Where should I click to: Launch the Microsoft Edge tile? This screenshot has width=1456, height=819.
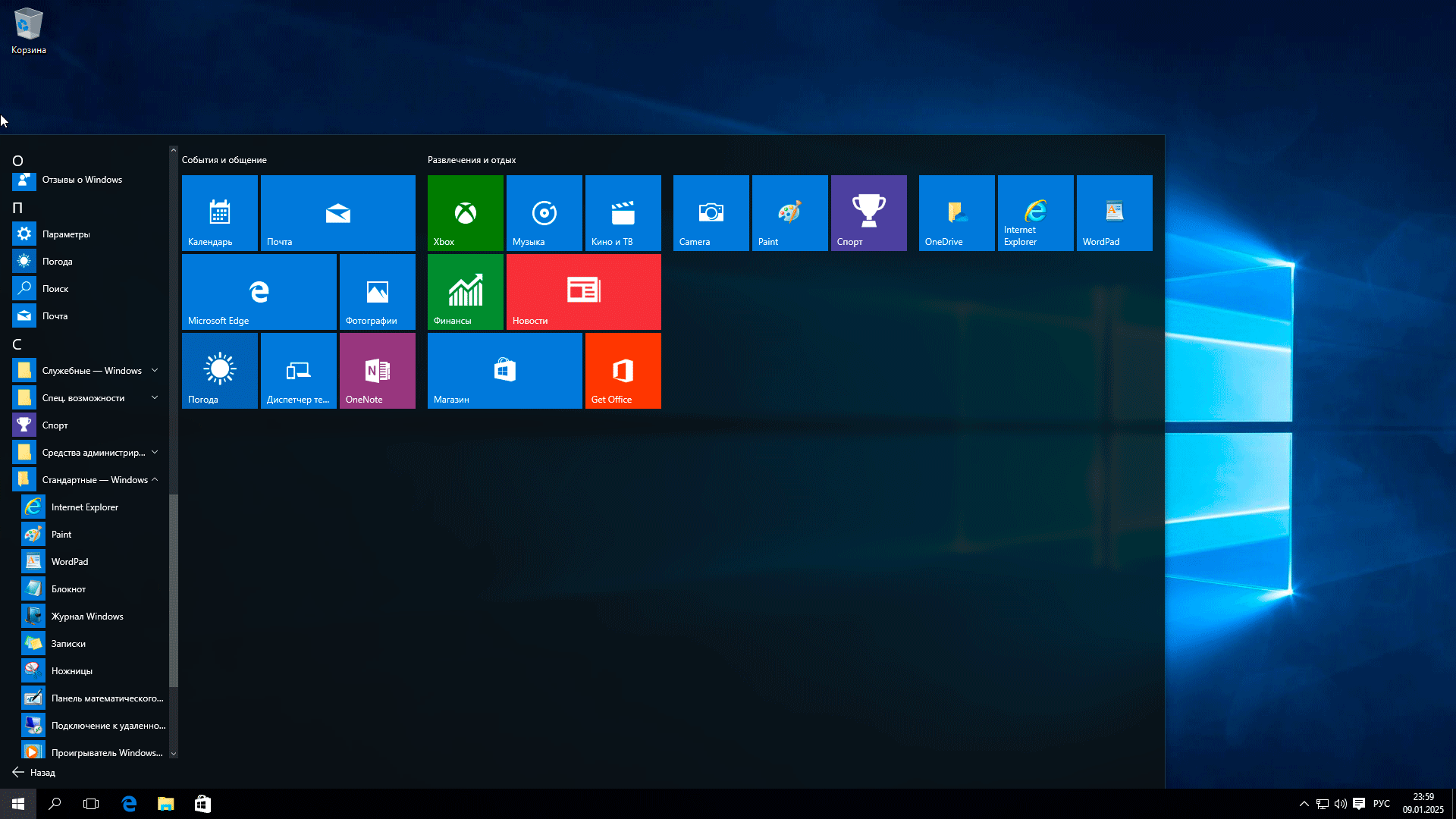pos(259,292)
